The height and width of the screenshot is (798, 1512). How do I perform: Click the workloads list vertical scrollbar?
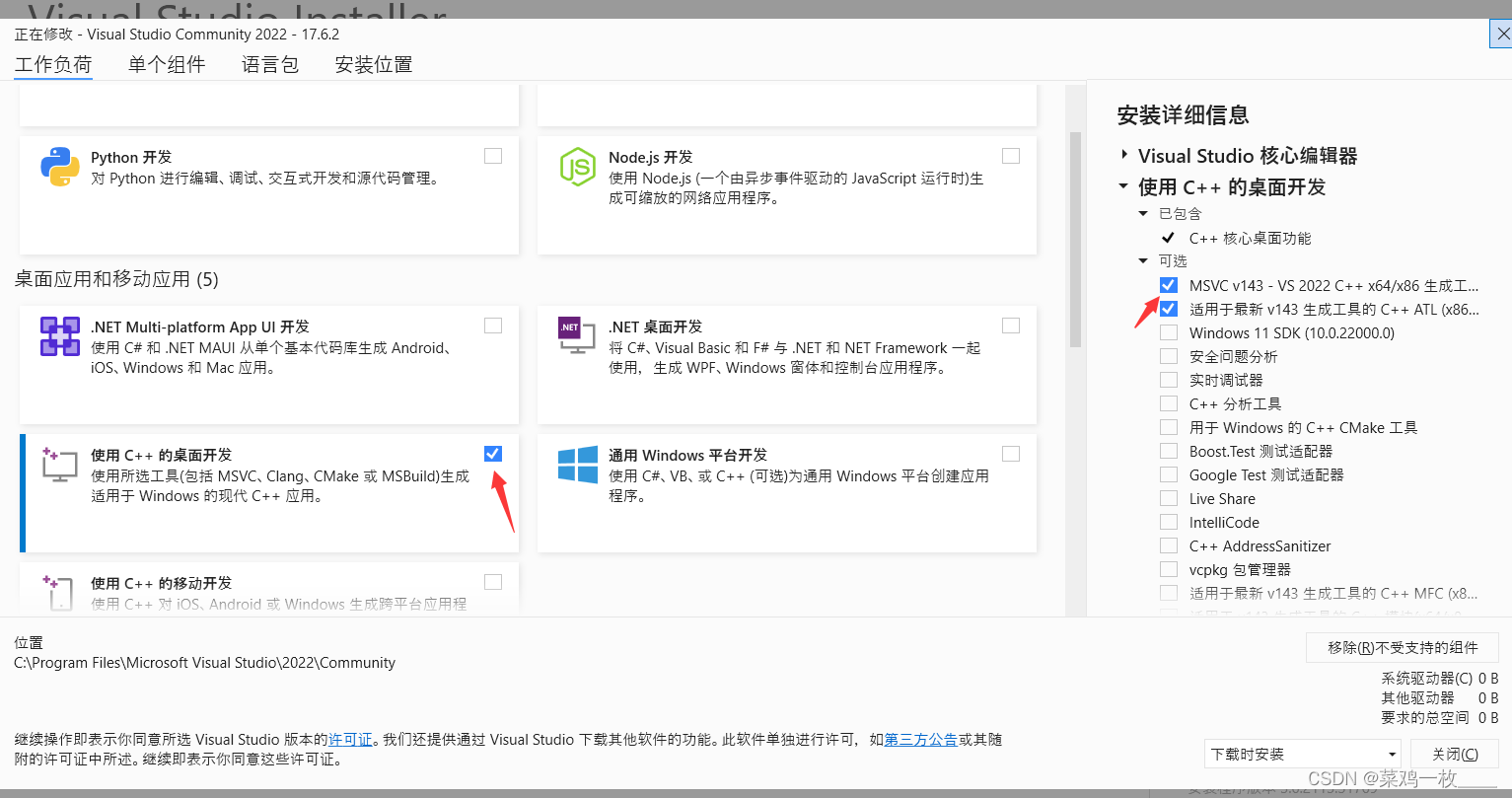point(1076,240)
